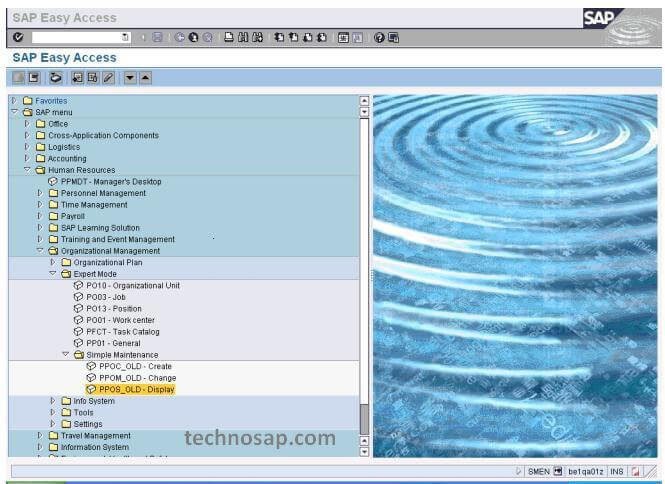Click the Back arrow icon in toolbar
665x484 pixels.
pos(179,38)
